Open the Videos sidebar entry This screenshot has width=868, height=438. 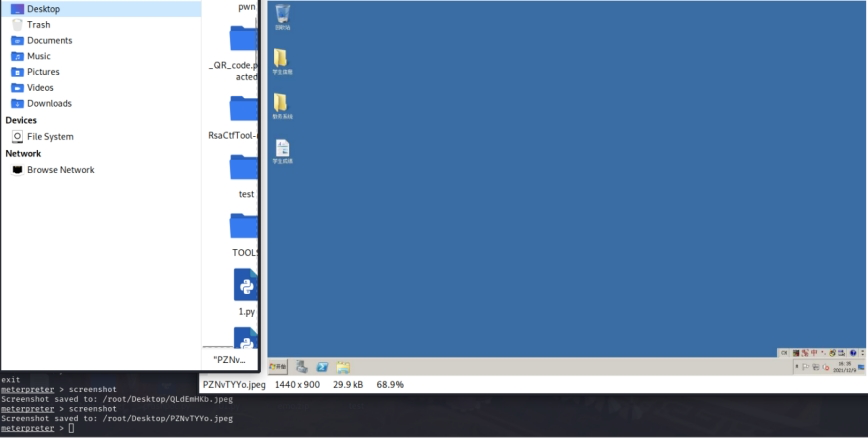tap(101, 87)
